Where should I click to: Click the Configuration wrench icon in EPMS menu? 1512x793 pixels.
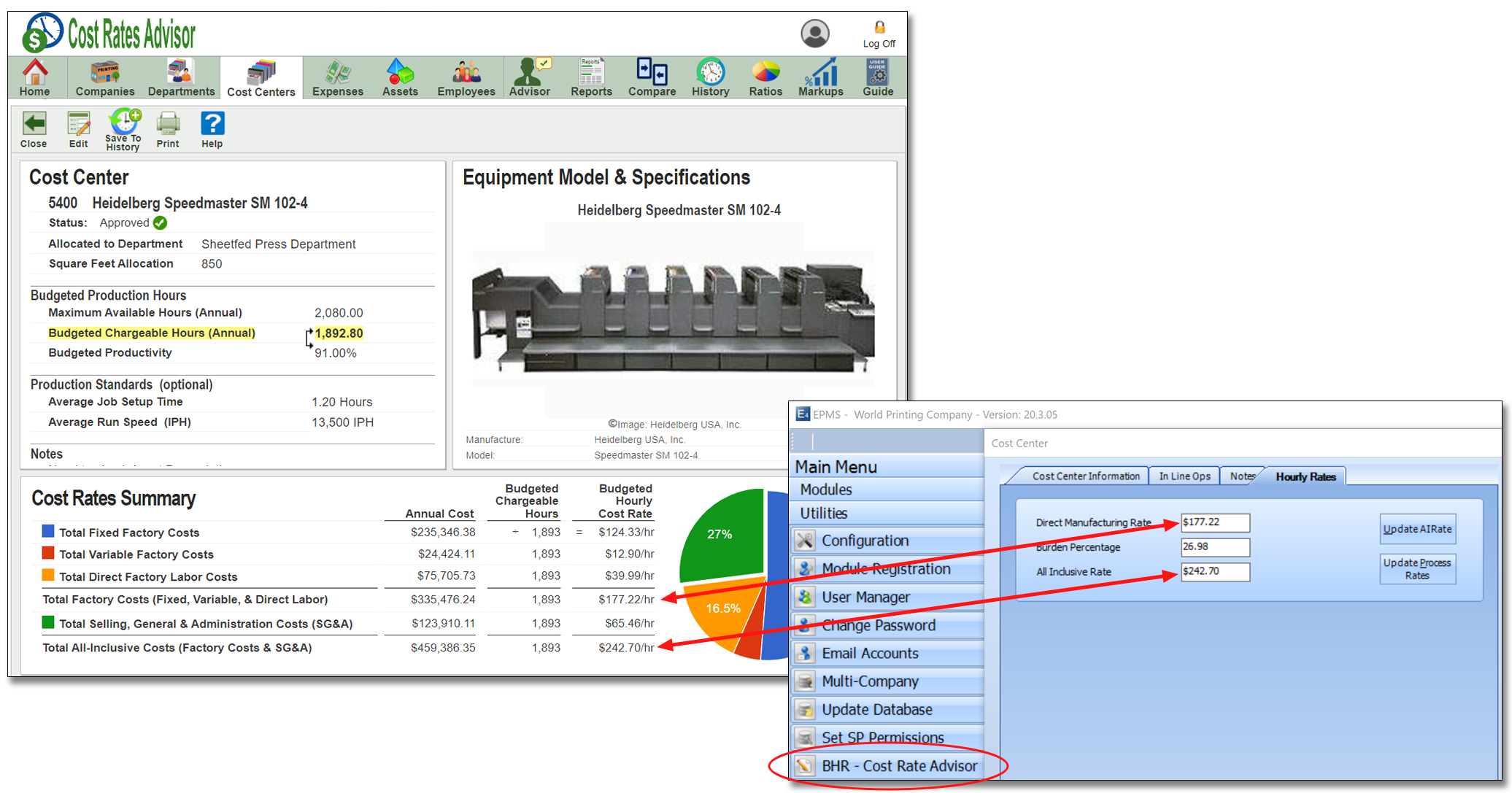pos(805,541)
